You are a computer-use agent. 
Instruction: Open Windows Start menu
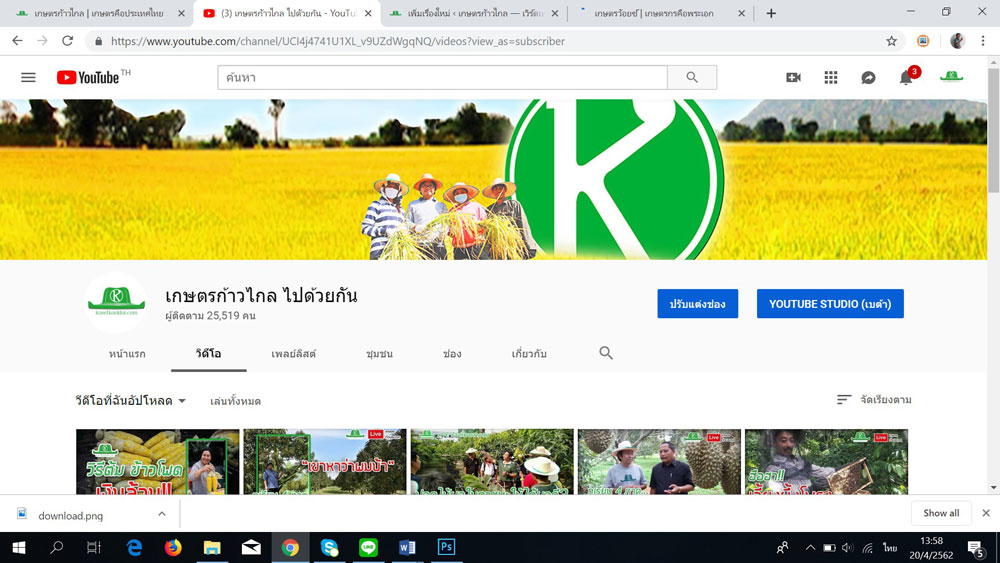(18, 547)
